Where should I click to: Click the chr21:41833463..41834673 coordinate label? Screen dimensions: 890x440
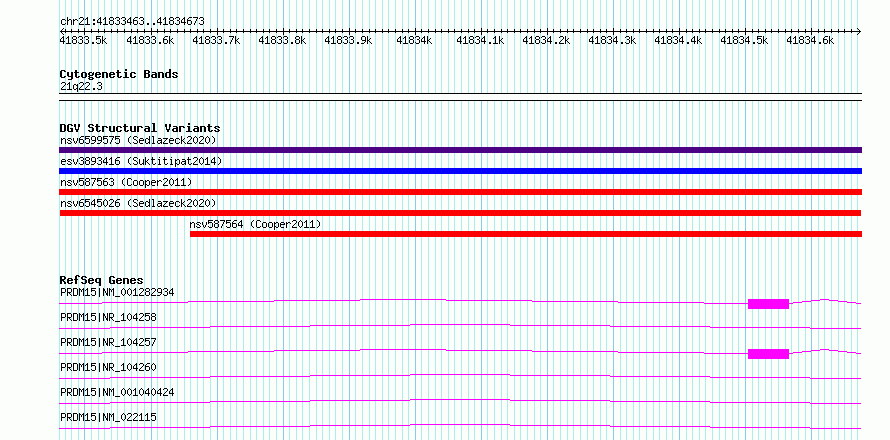(x=132, y=21)
